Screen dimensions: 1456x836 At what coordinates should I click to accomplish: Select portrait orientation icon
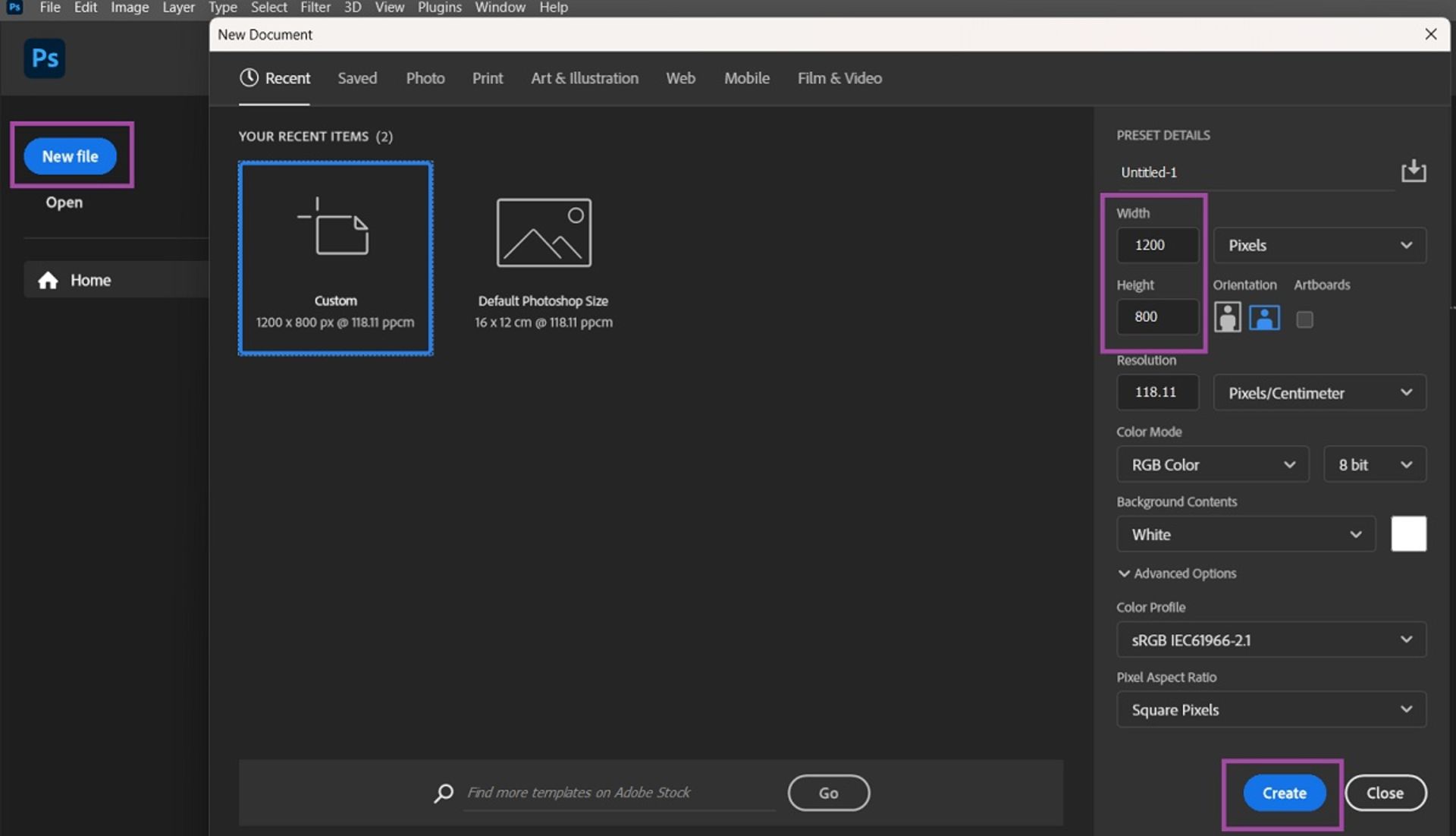pos(1227,317)
